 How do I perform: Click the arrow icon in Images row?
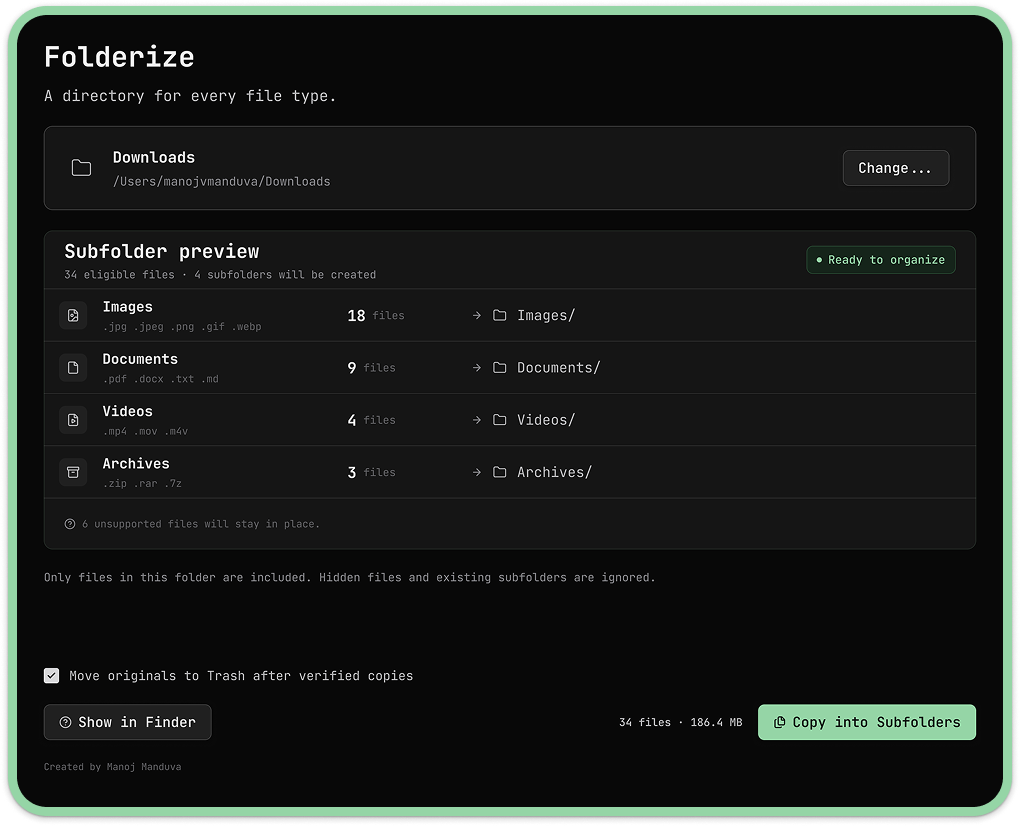tap(477, 315)
